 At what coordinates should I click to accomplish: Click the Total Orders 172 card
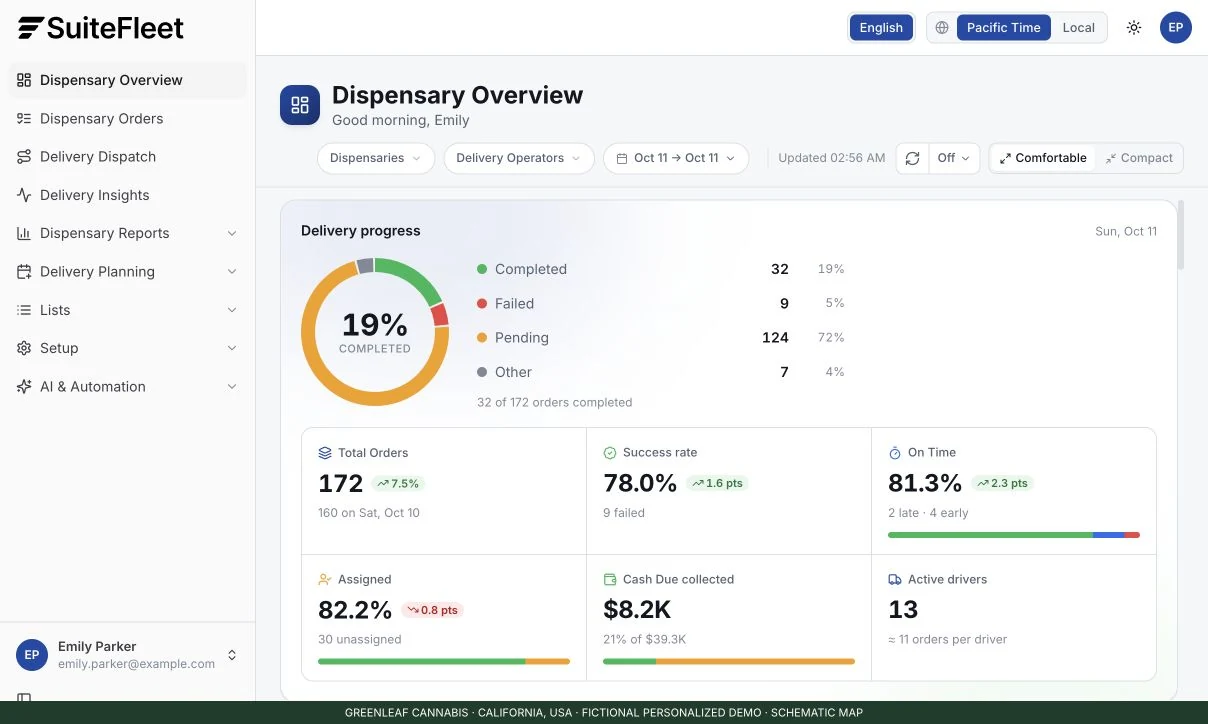point(444,491)
